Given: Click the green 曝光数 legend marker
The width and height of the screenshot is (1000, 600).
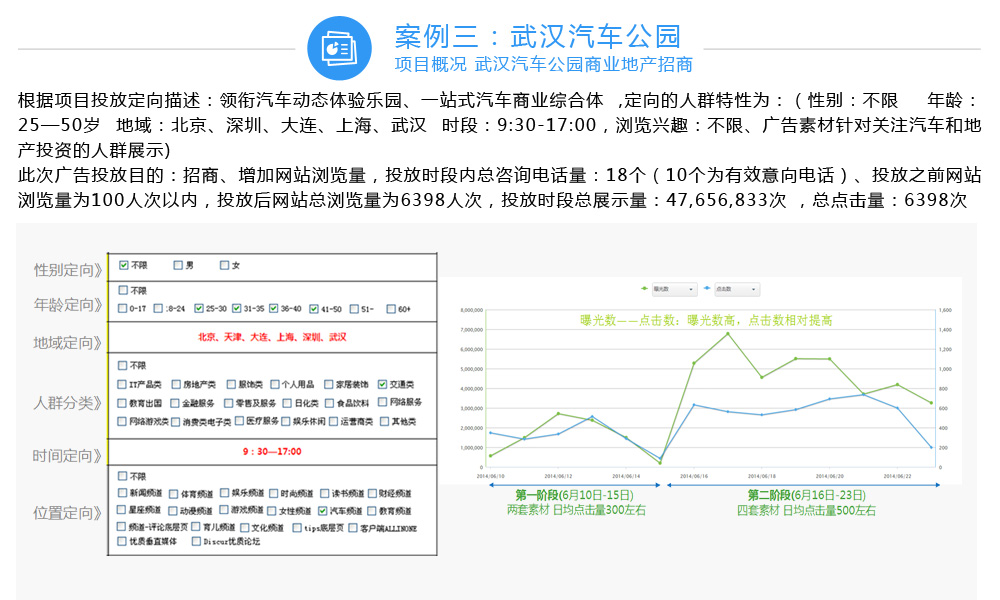Looking at the screenshot, I should (645, 289).
